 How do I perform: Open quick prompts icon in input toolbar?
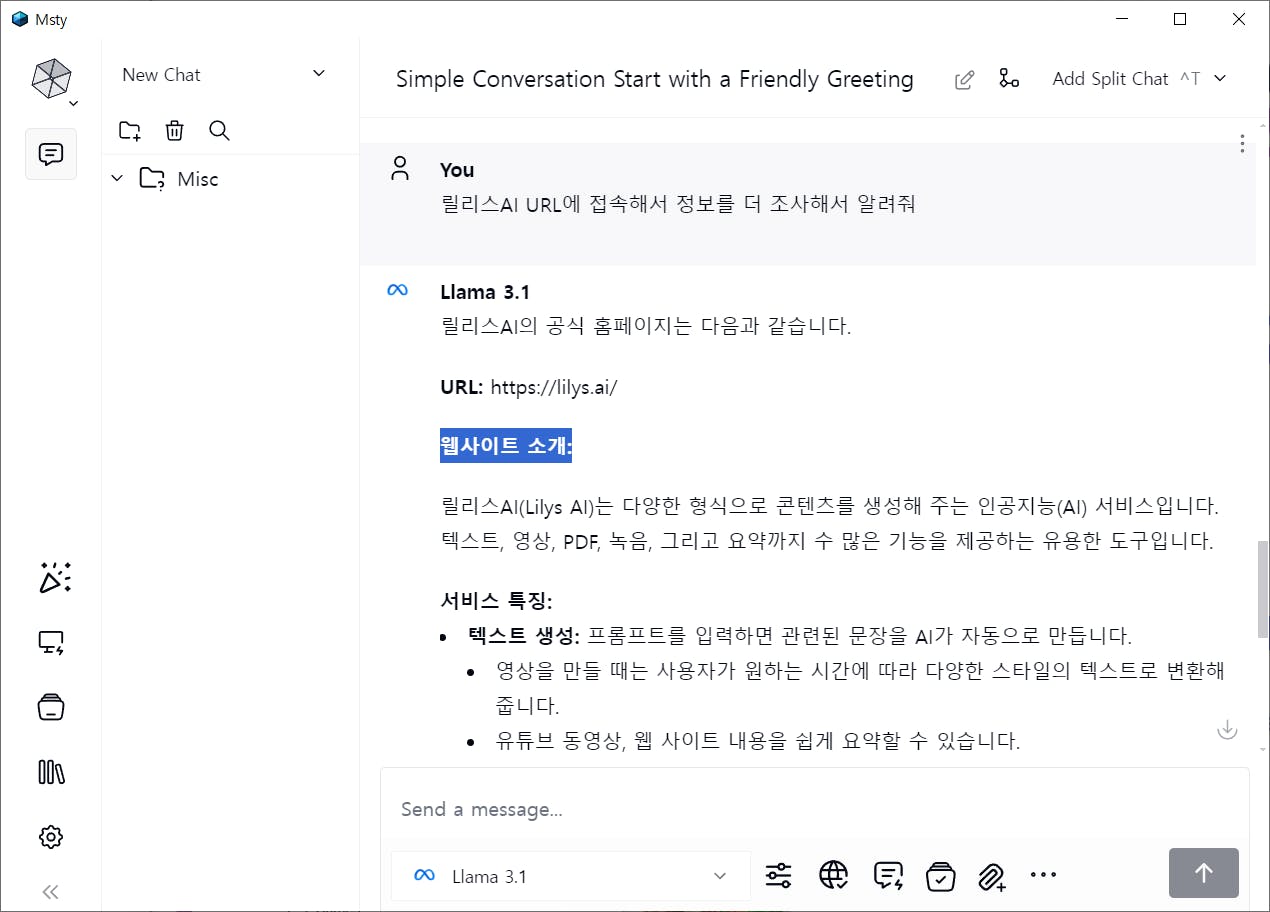pyautogui.click(x=888, y=876)
